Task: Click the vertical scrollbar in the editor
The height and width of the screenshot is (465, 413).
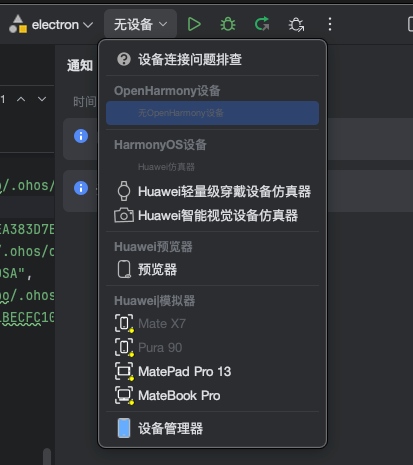Action: tap(47, 456)
